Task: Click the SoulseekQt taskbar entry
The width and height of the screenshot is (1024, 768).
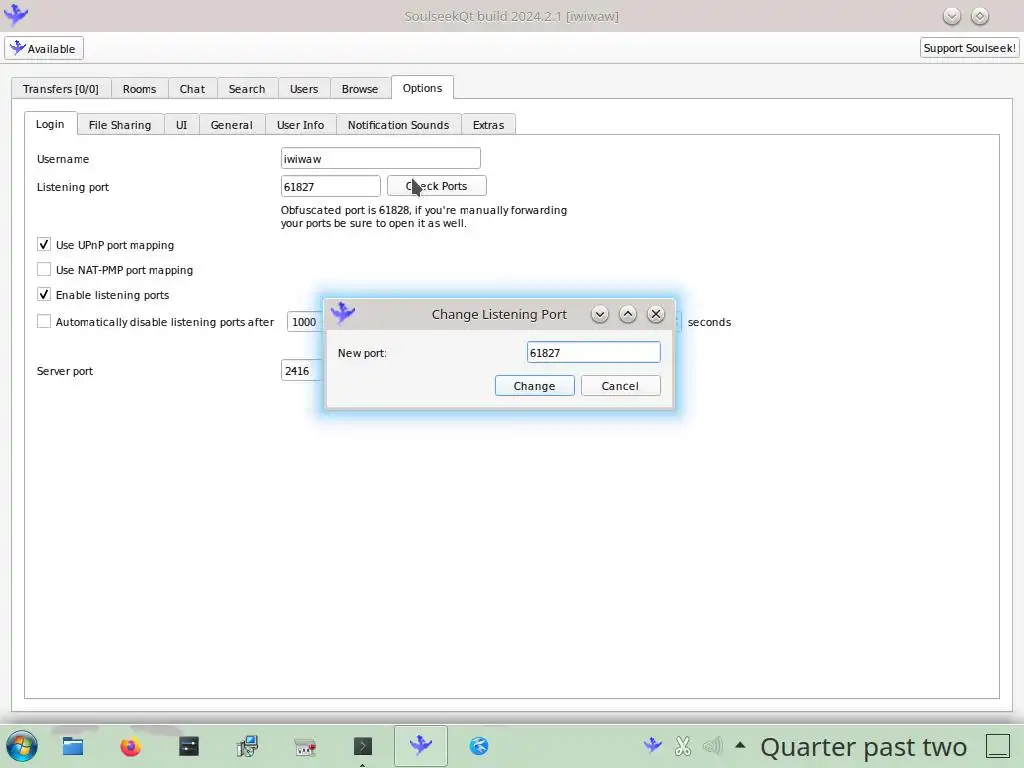Action: (421, 745)
